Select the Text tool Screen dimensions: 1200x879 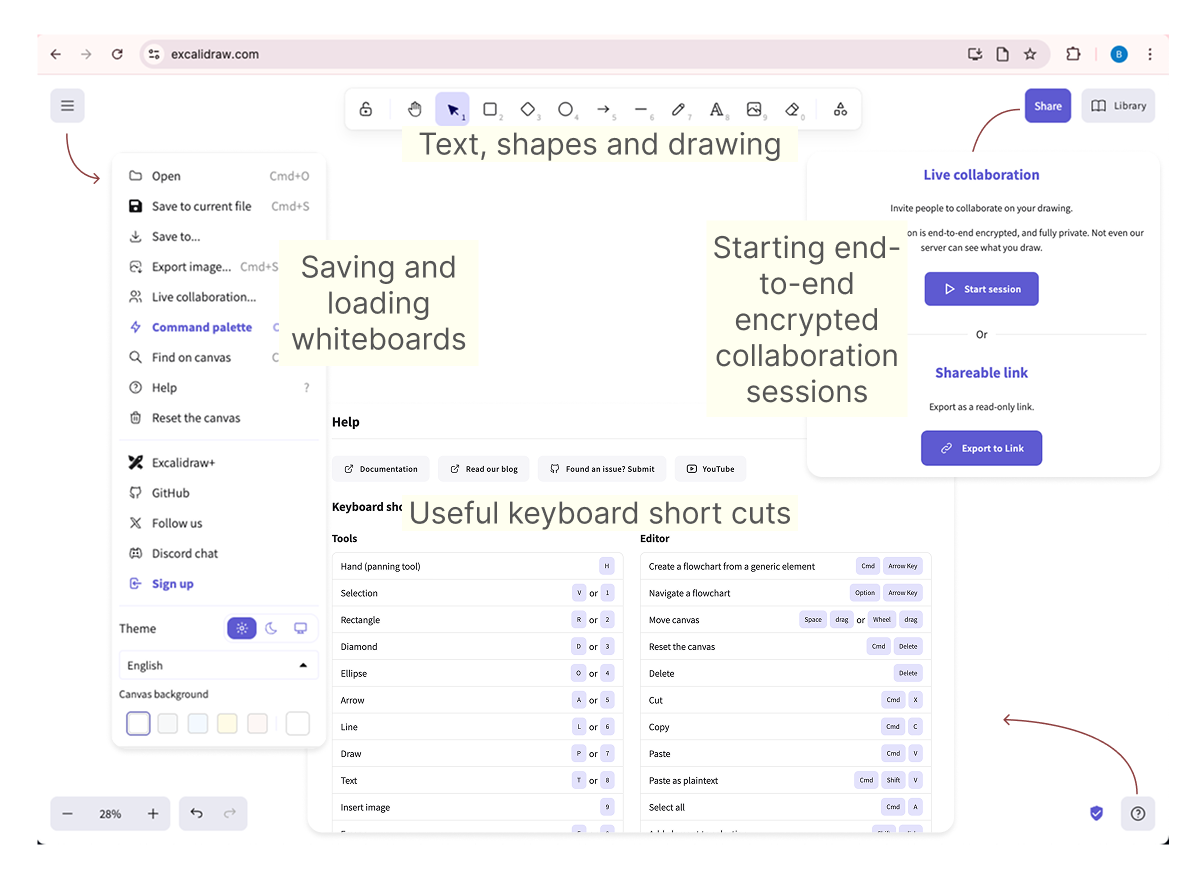[x=716, y=109]
